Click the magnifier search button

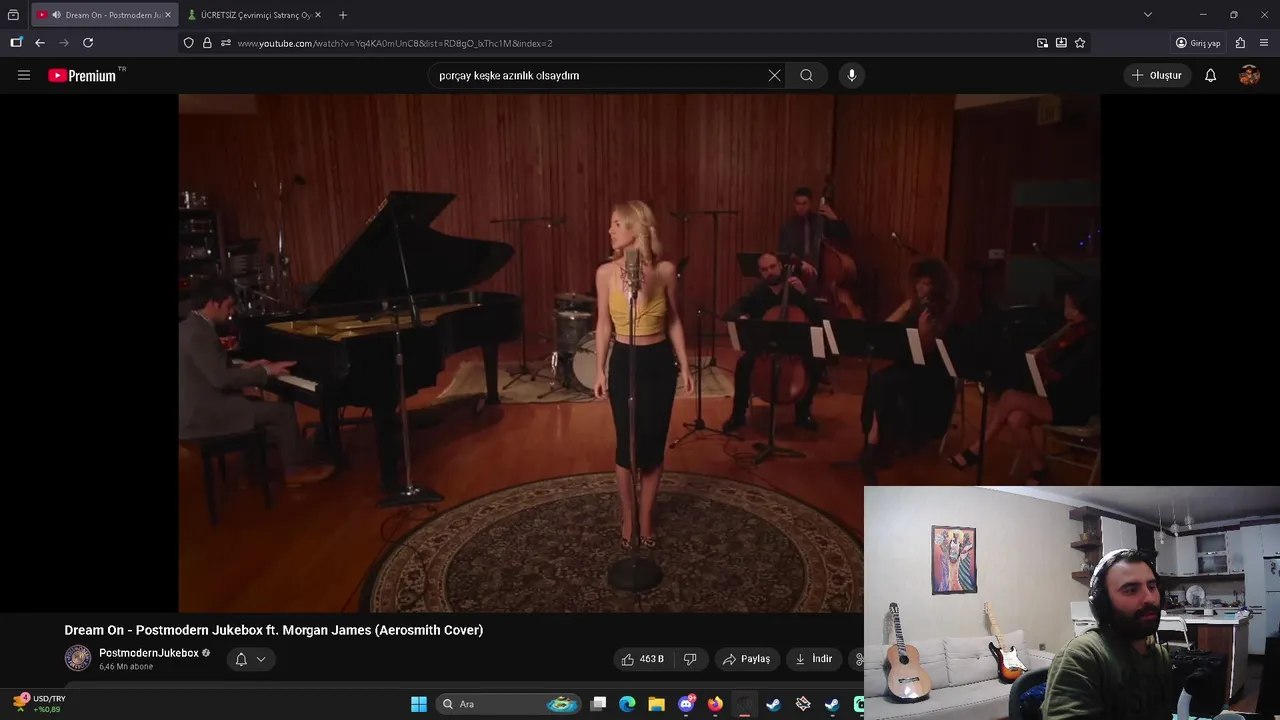806,75
